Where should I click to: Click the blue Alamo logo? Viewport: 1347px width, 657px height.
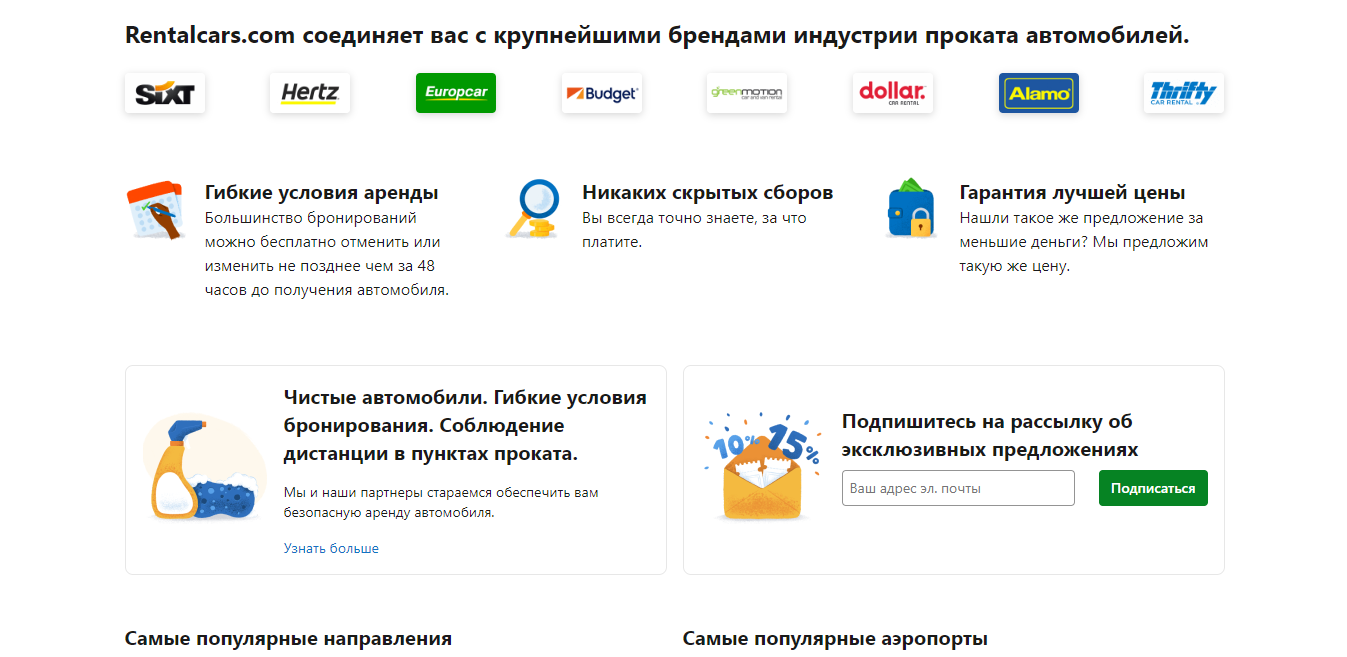(x=1039, y=93)
